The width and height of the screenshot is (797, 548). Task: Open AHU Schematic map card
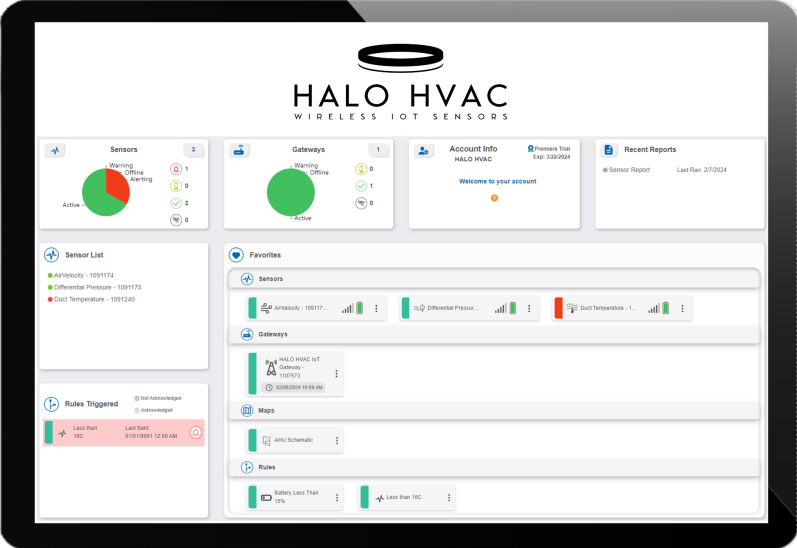(295, 440)
